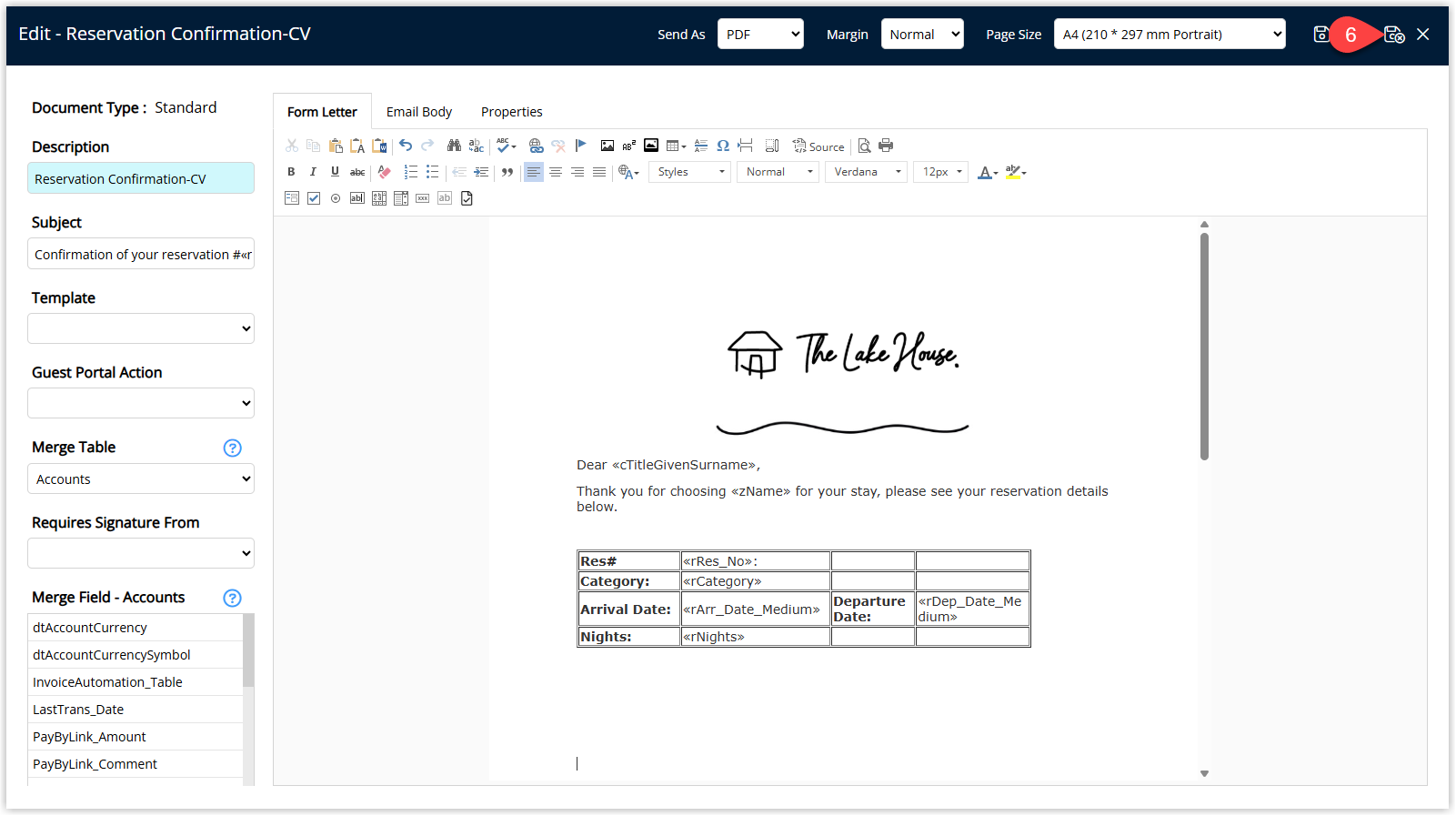Open the paragraph format Normal dropdown
This screenshot has width=1456, height=816.
pyautogui.click(x=778, y=172)
